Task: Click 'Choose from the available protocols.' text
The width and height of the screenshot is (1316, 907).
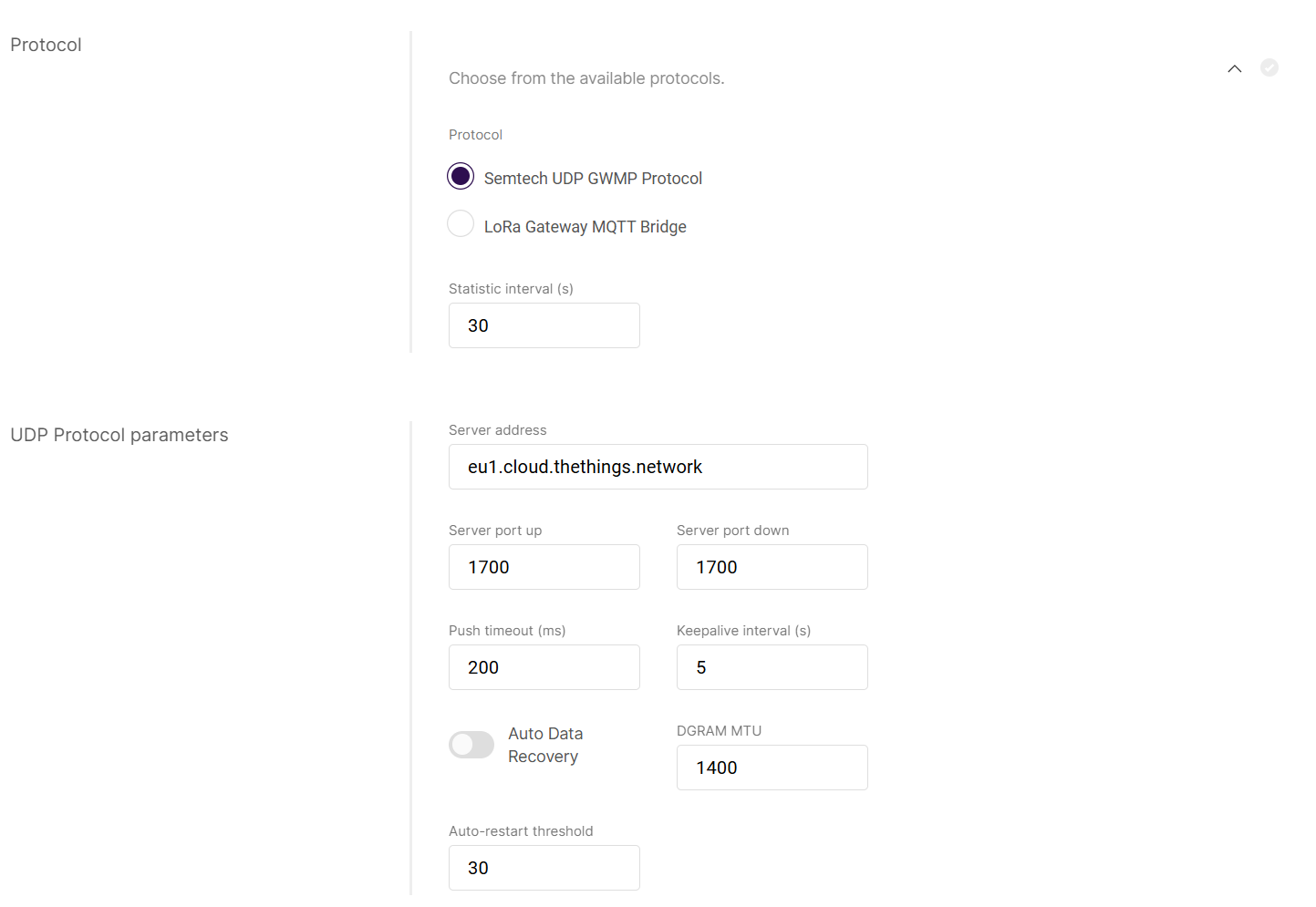Action: click(x=586, y=78)
